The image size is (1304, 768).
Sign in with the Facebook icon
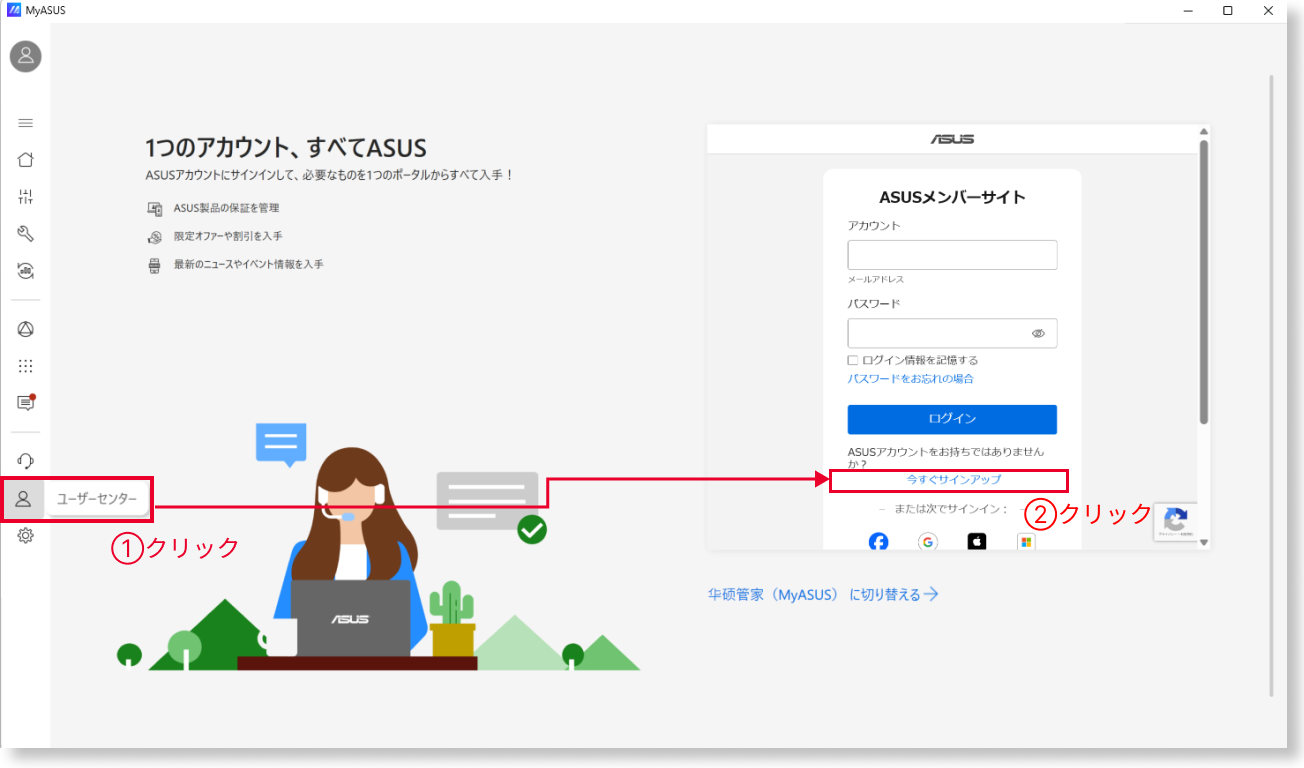tap(878, 542)
